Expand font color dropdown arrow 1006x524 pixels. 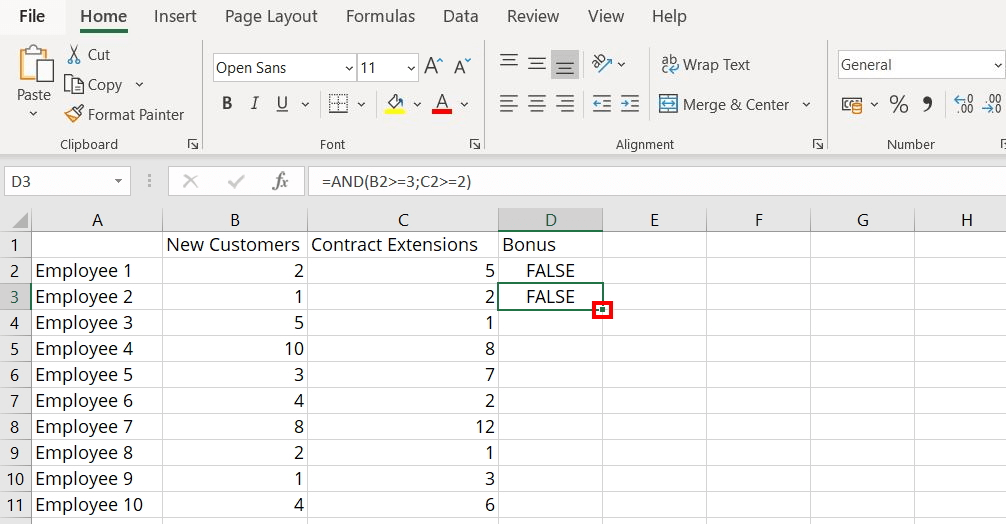pyautogui.click(x=465, y=104)
